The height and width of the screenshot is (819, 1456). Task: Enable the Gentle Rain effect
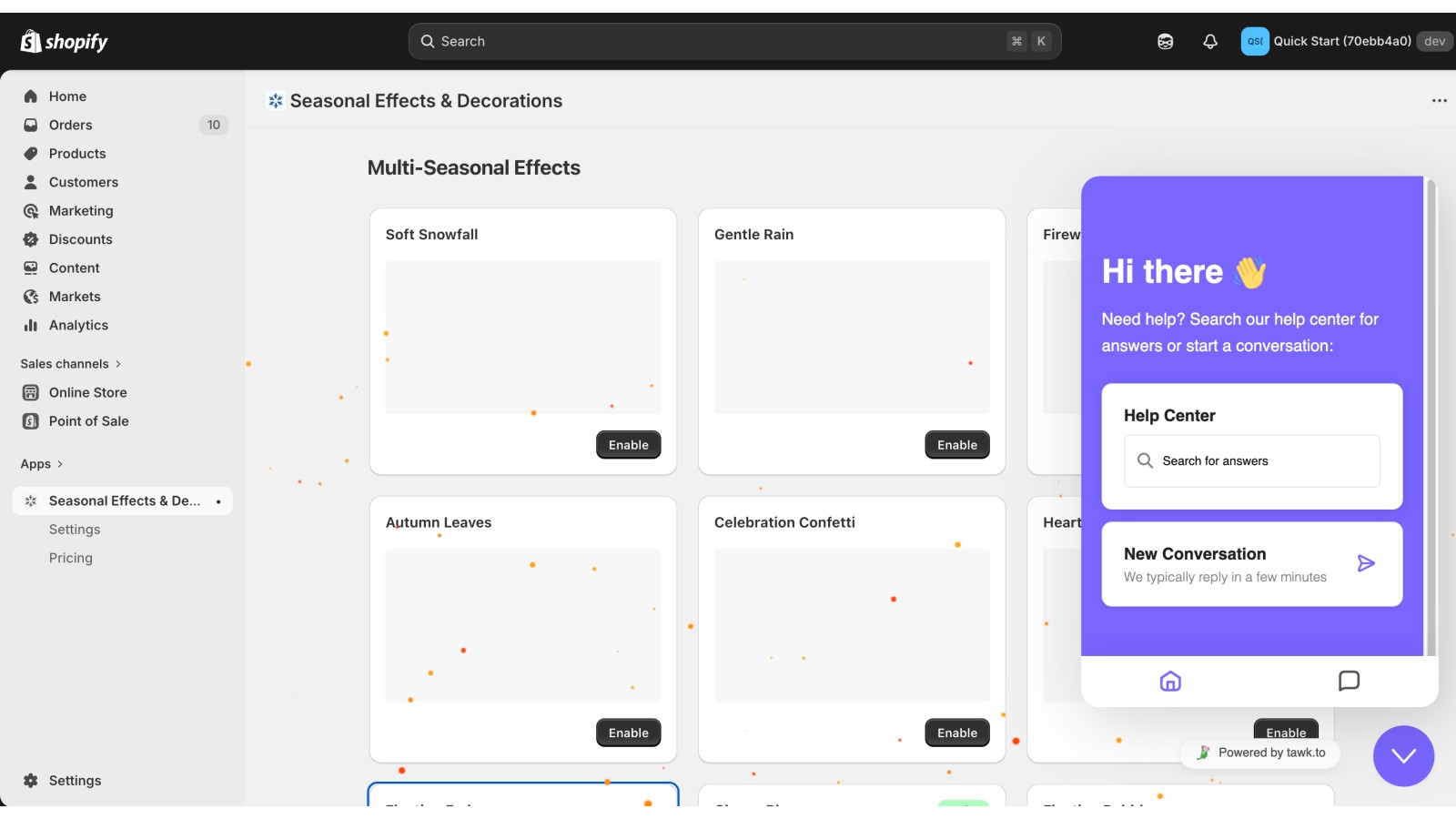[x=957, y=445]
